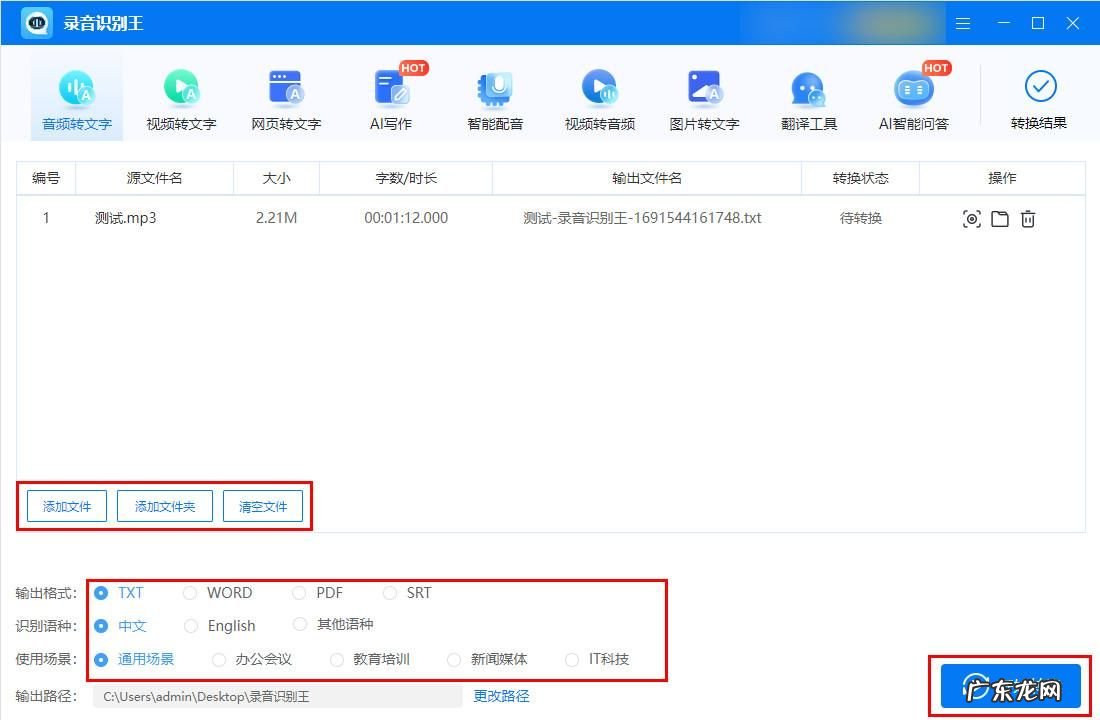Set recognition language to English

click(x=190, y=626)
